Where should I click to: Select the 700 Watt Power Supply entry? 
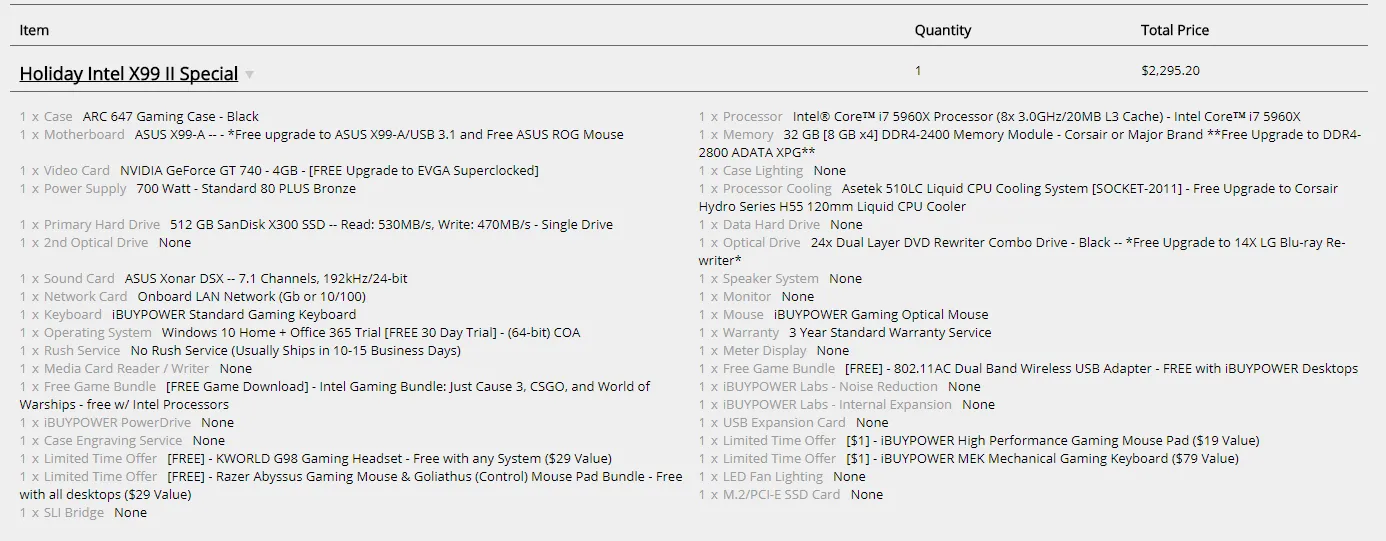pos(245,189)
